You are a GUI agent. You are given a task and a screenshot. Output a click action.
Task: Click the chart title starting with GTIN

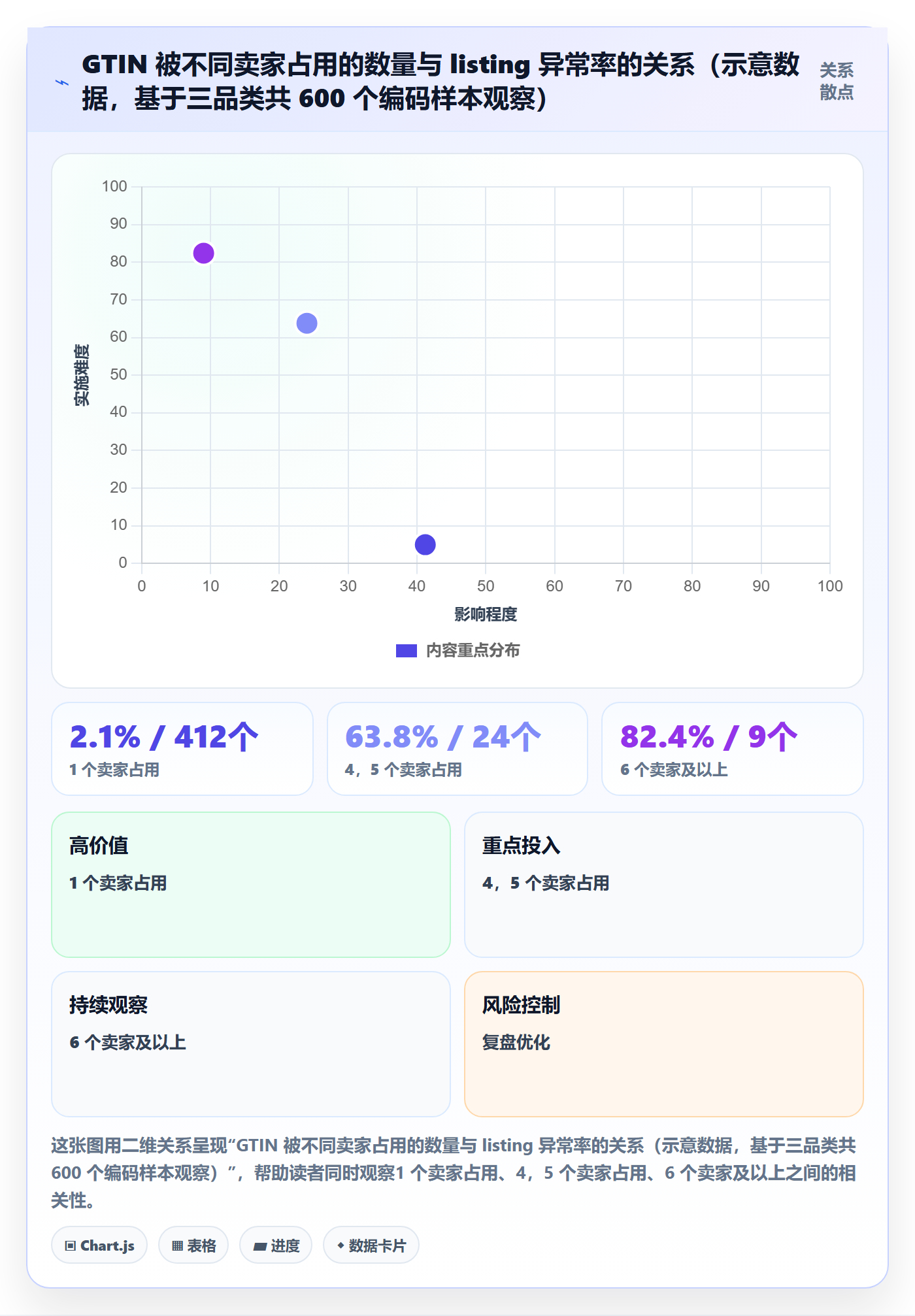coord(441,82)
